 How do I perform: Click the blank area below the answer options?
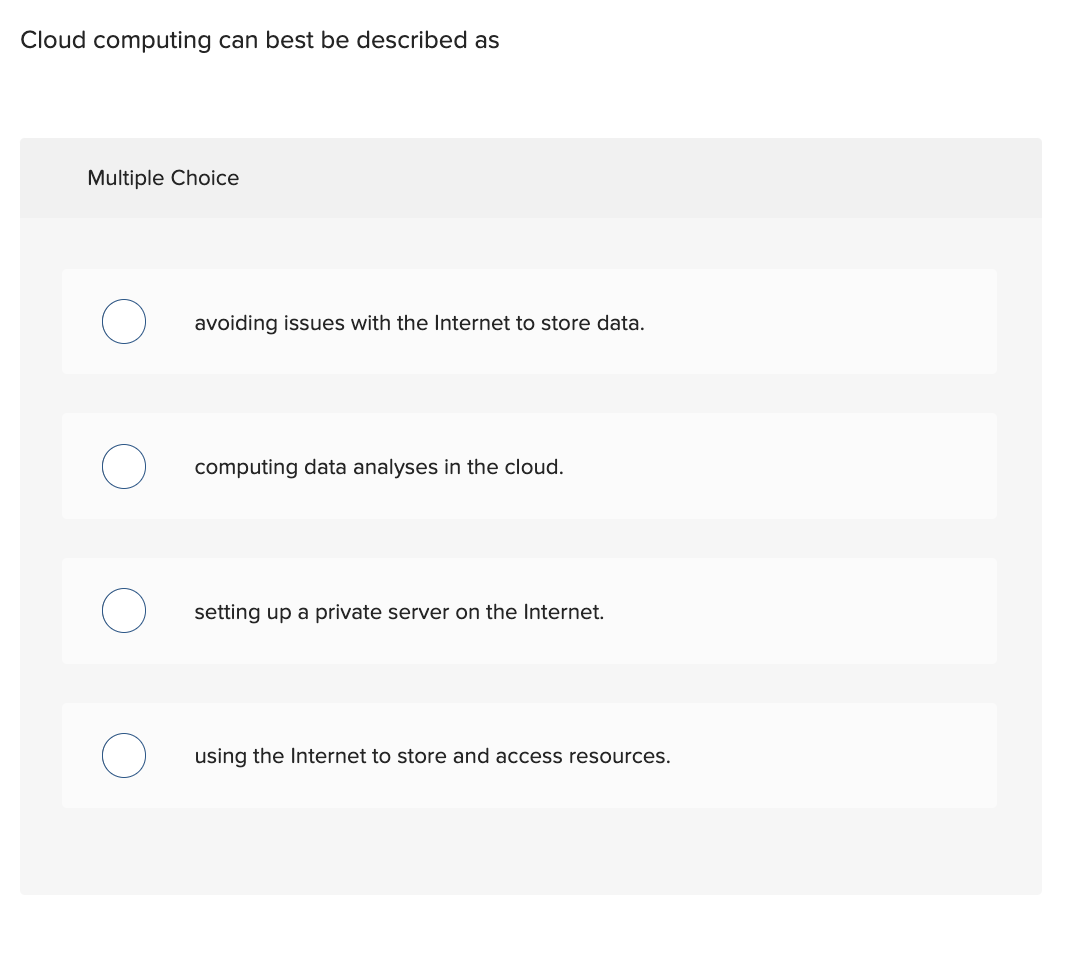click(530, 855)
